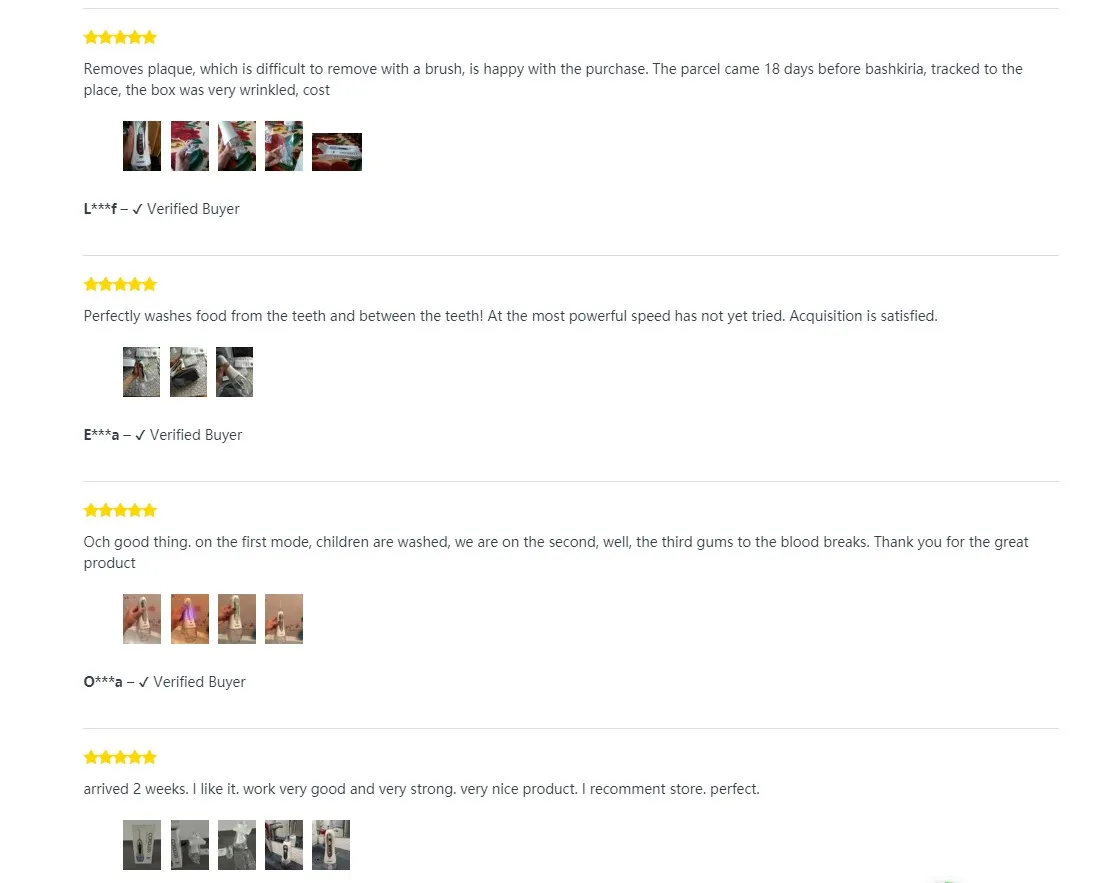Open first photo in "arrived 2 weeks" review
Image resolution: width=1118 pixels, height=883 pixels.
pyautogui.click(x=141, y=845)
